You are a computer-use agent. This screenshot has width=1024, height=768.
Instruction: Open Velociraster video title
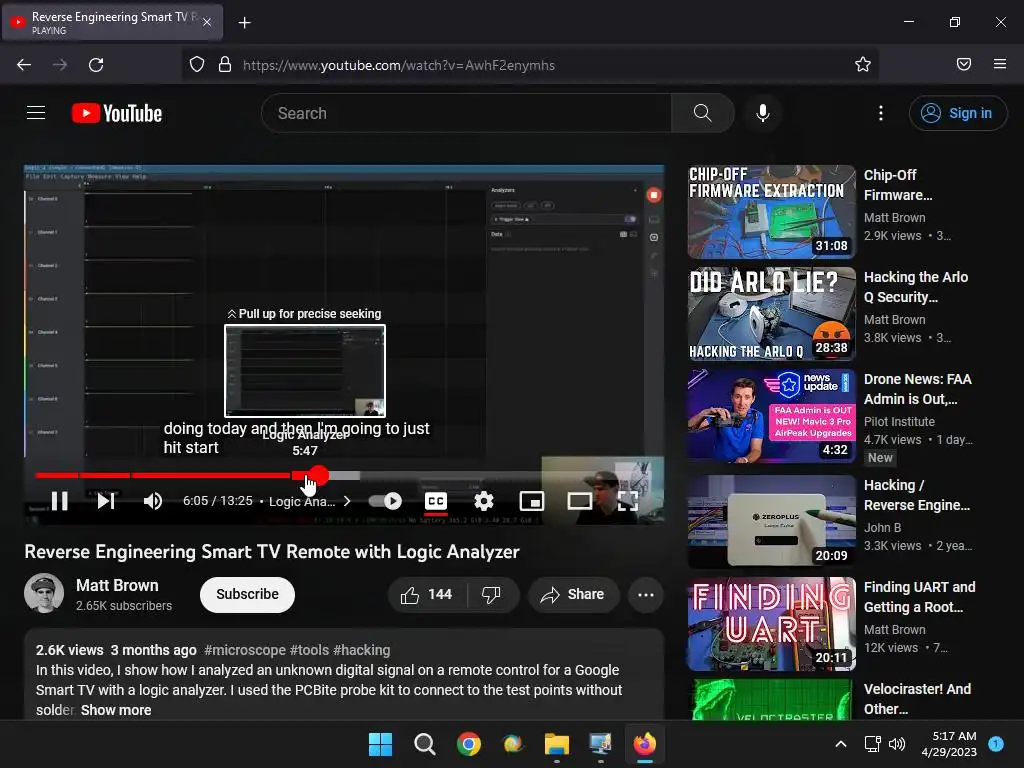pos(917,699)
